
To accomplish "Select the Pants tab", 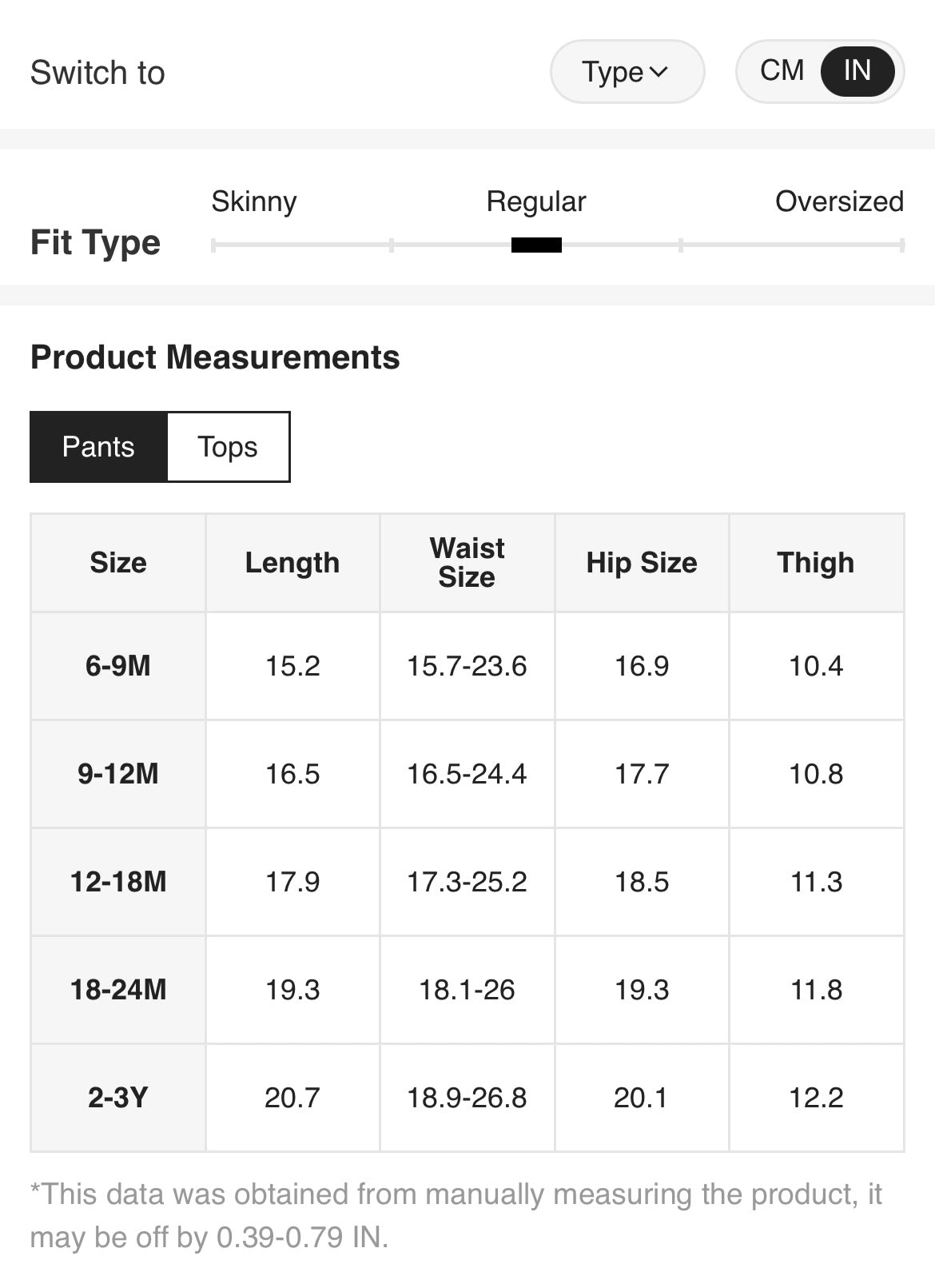I will click(98, 447).
